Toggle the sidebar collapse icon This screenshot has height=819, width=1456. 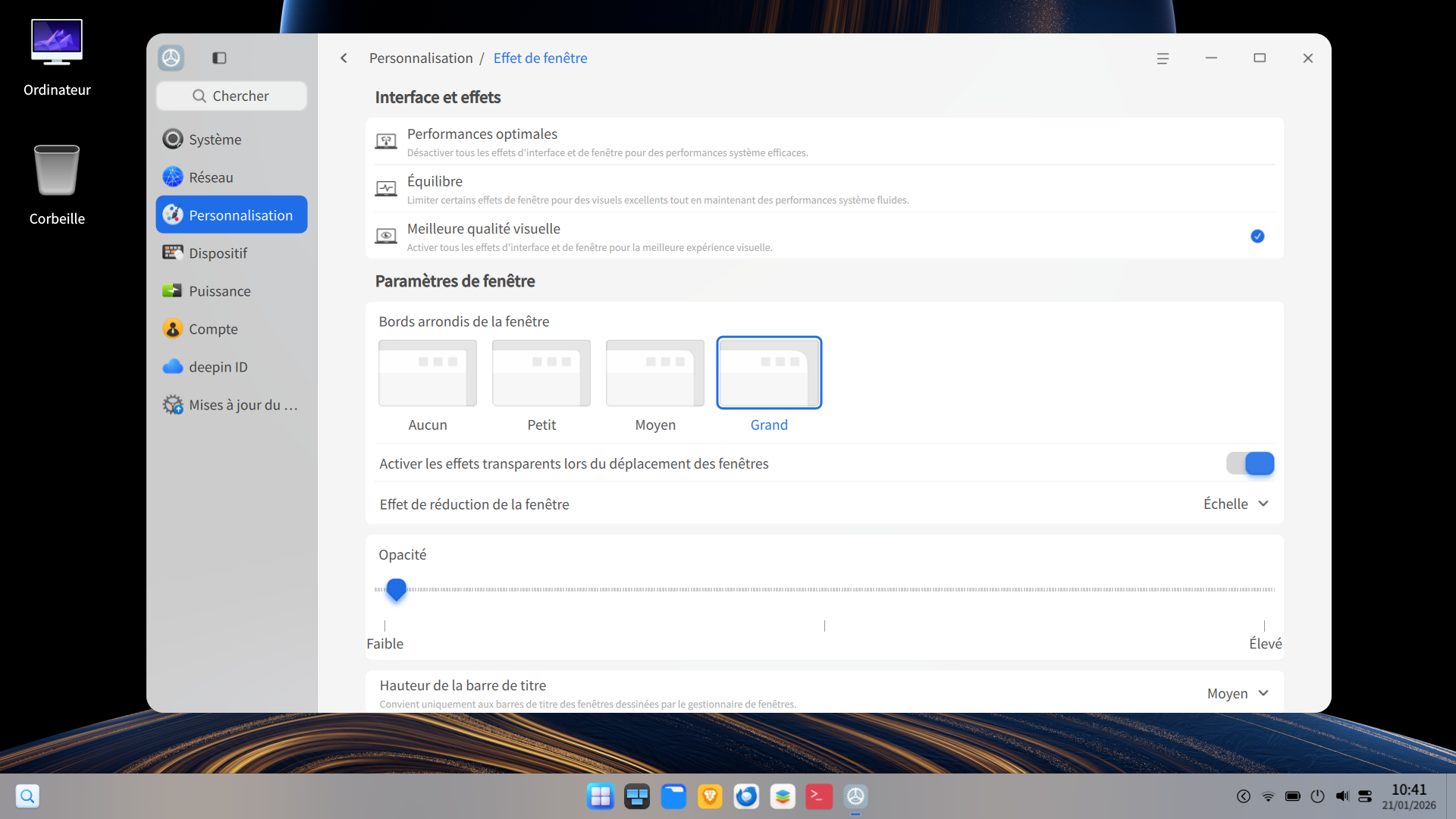(x=219, y=58)
